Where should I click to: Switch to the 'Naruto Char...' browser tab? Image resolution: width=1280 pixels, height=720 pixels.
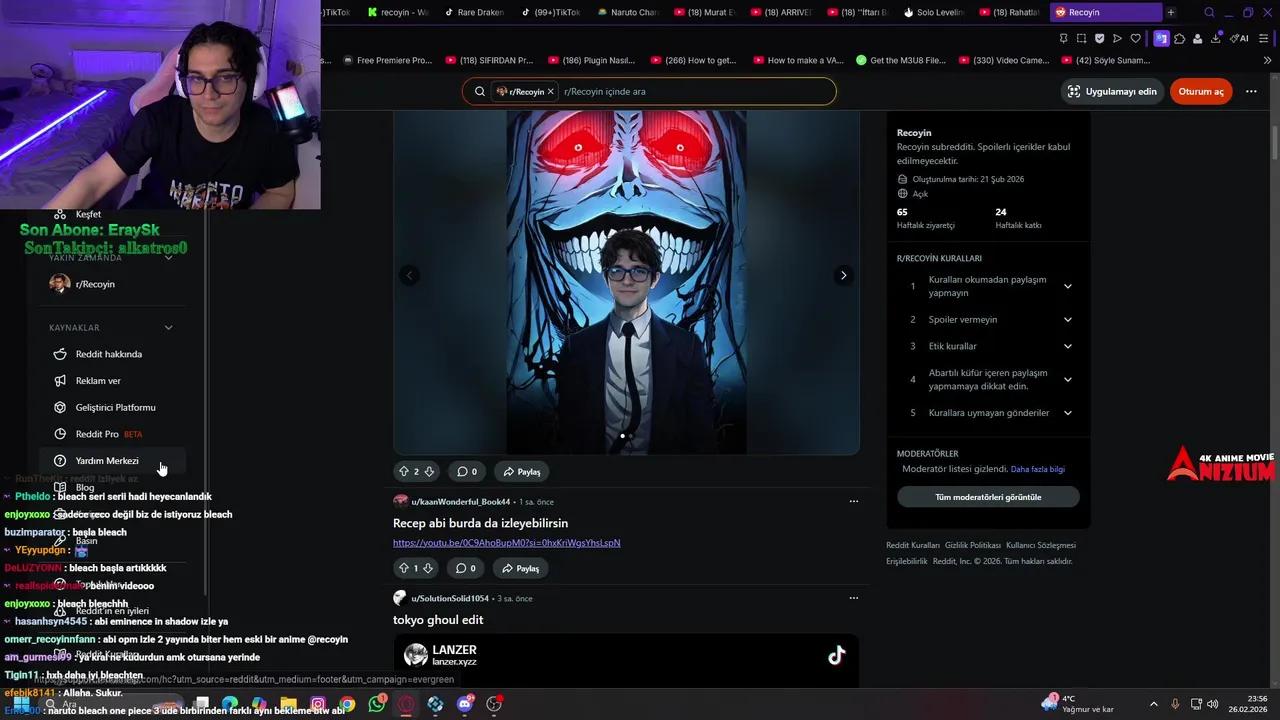pos(628,12)
